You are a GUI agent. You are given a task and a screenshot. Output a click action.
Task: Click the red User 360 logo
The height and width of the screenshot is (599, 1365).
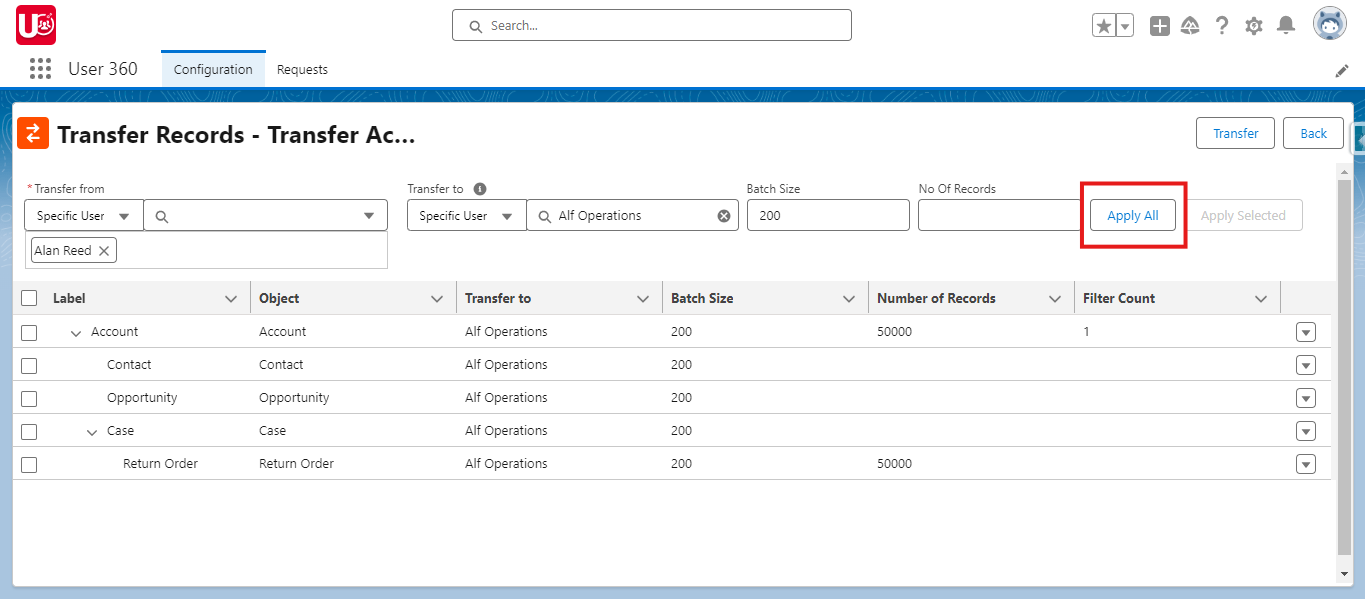click(x=35, y=25)
